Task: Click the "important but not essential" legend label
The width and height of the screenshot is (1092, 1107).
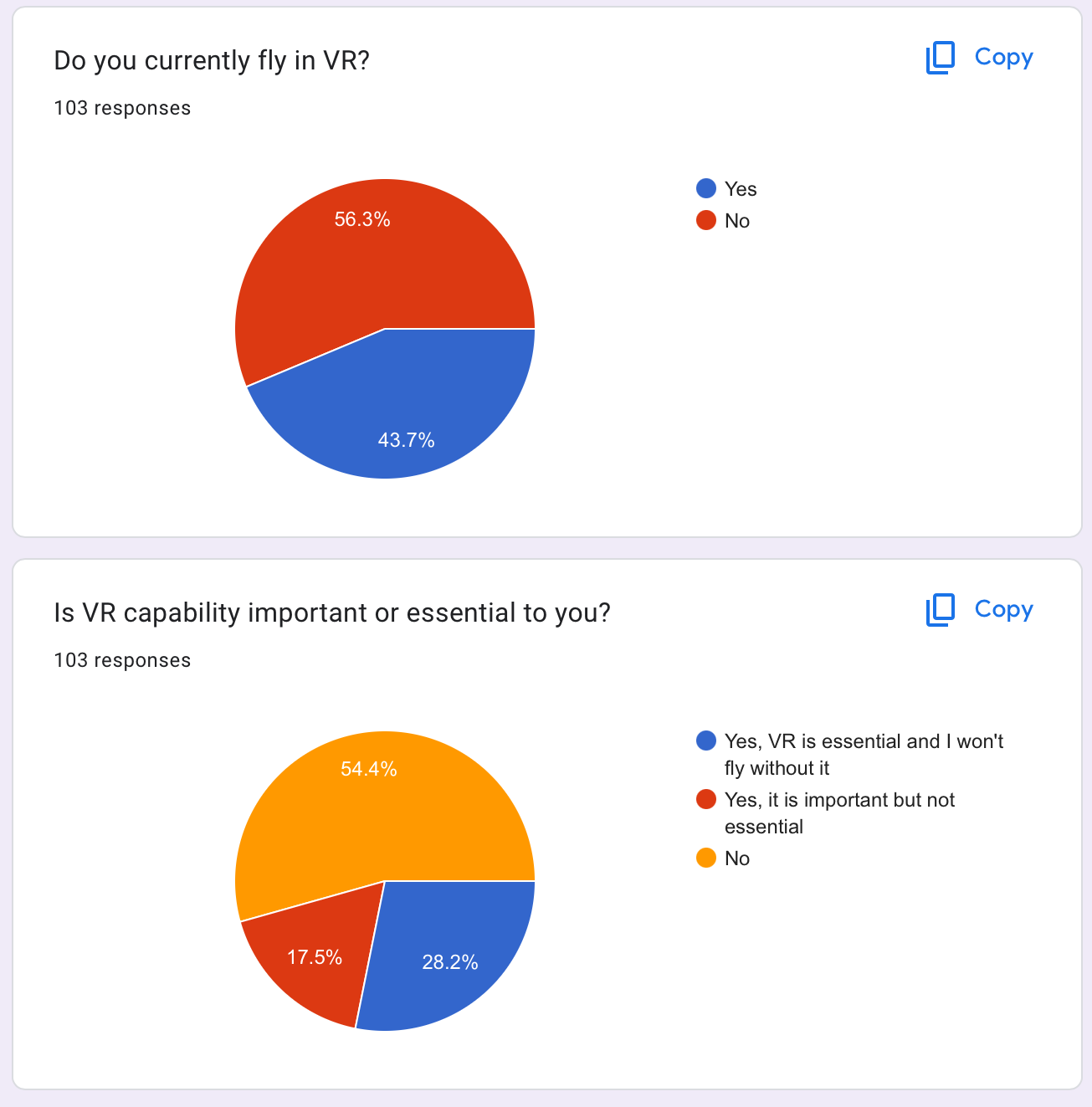Action: click(x=839, y=801)
